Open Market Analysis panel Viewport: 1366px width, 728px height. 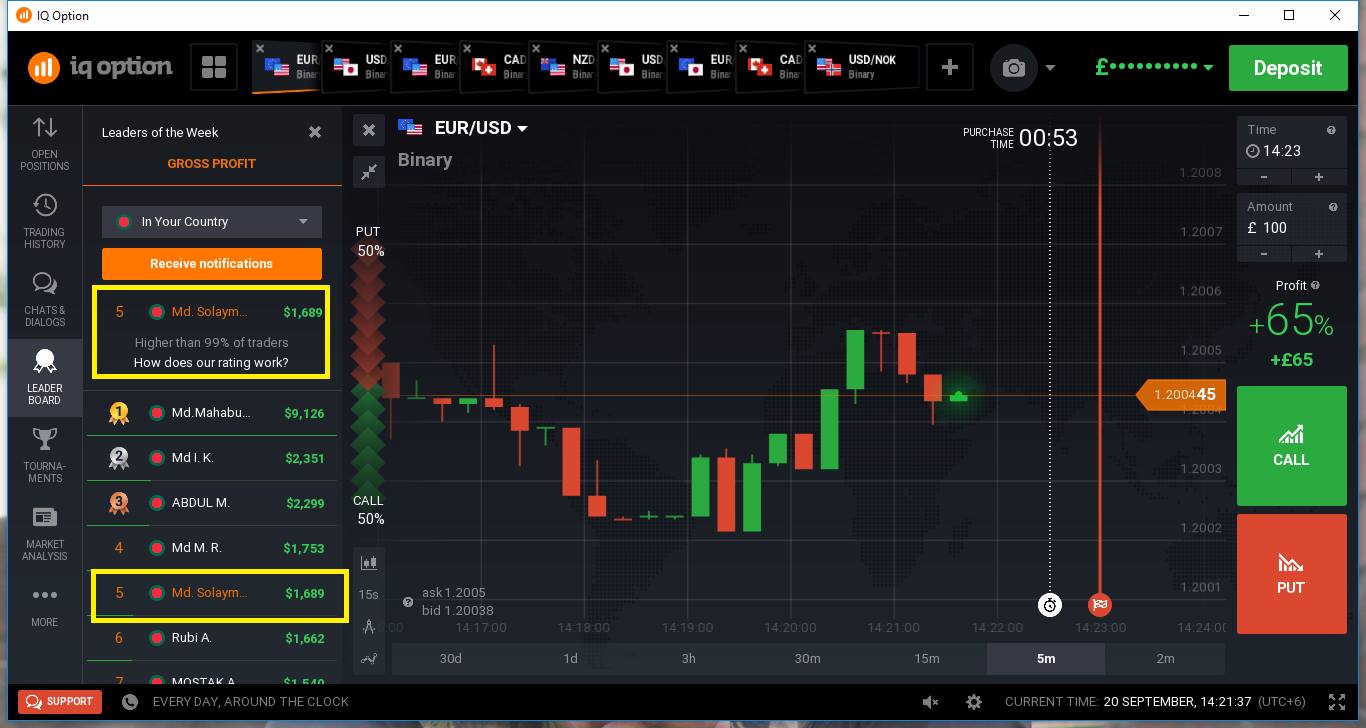pos(44,534)
